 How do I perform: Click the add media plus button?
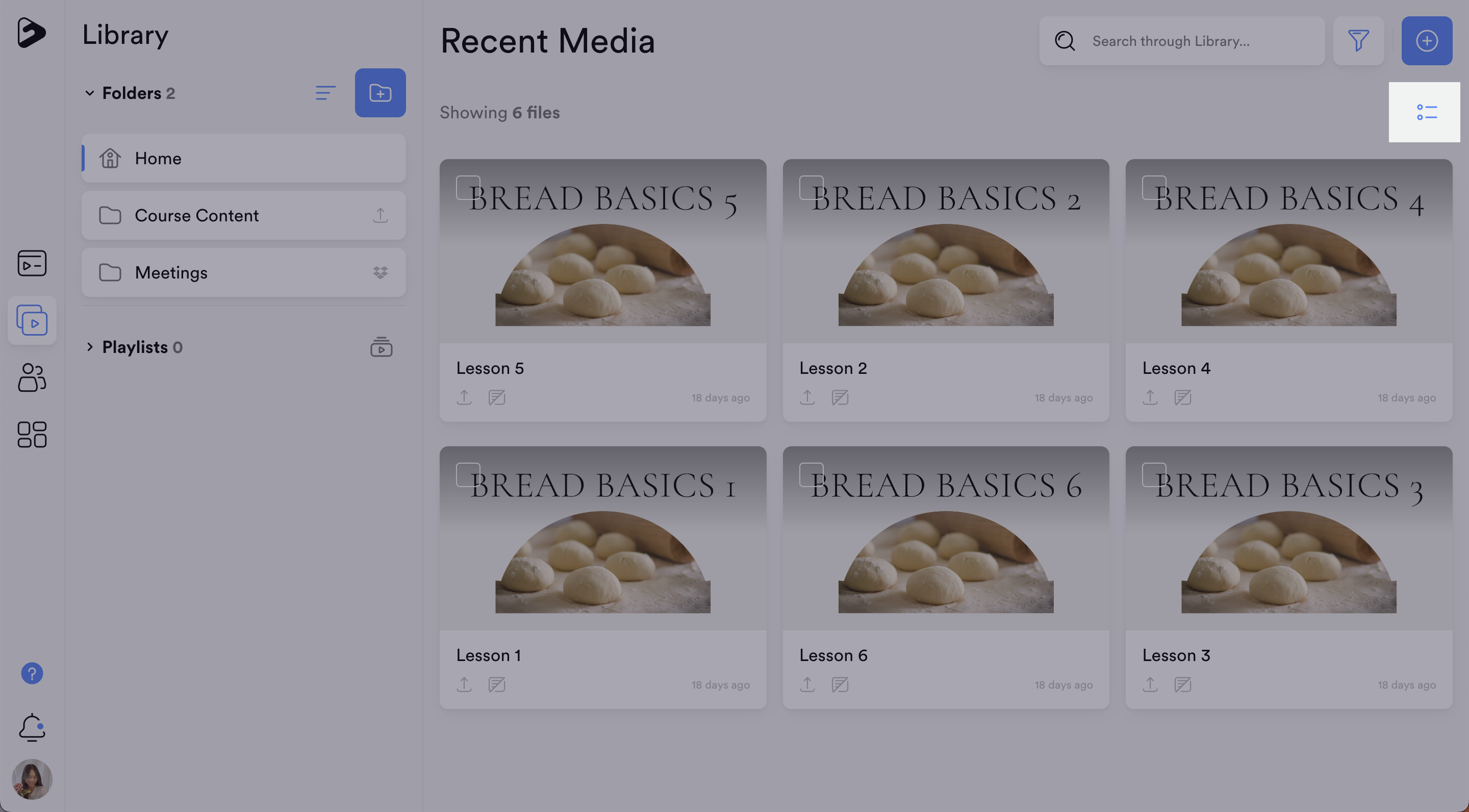tap(1426, 40)
